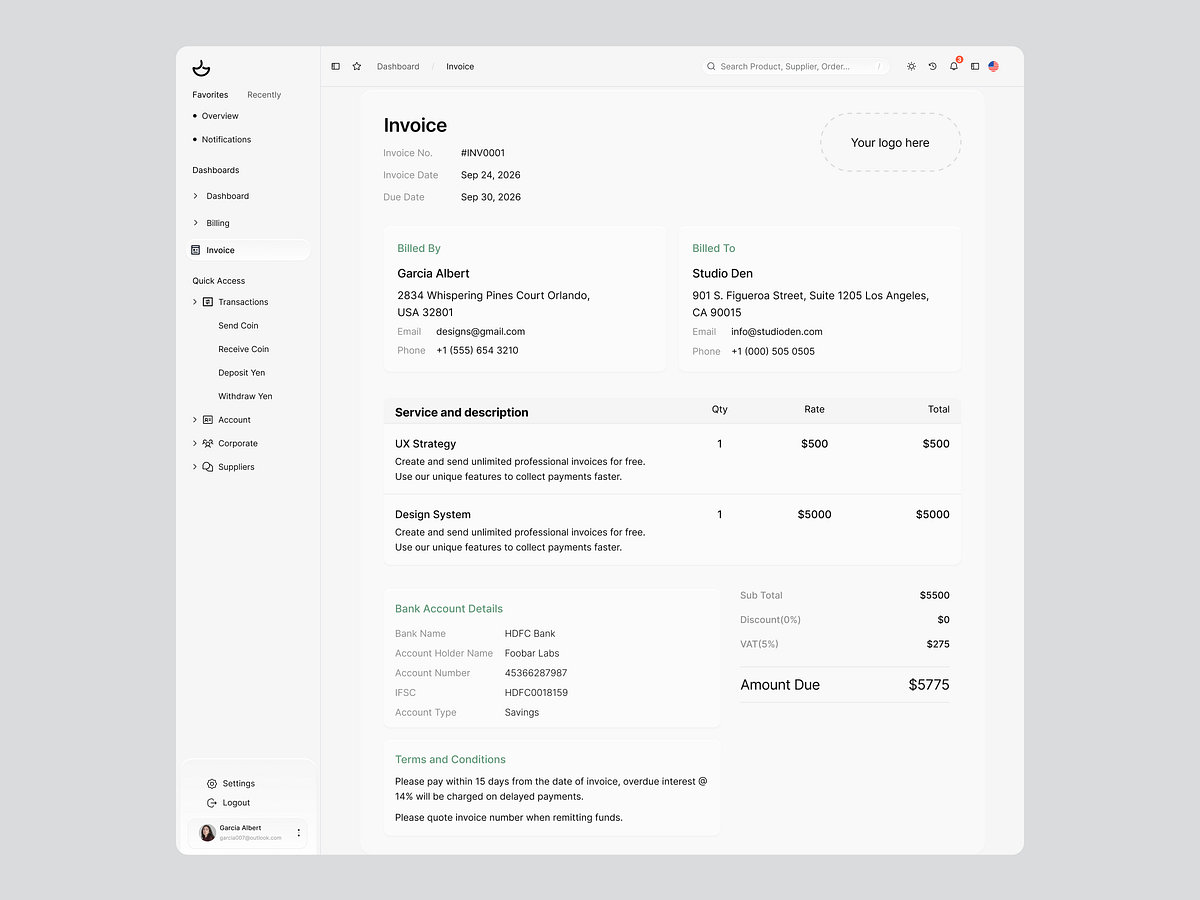Expand the Dashboard section chevron
Viewport: 1200px width, 900px height.
tap(194, 196)
